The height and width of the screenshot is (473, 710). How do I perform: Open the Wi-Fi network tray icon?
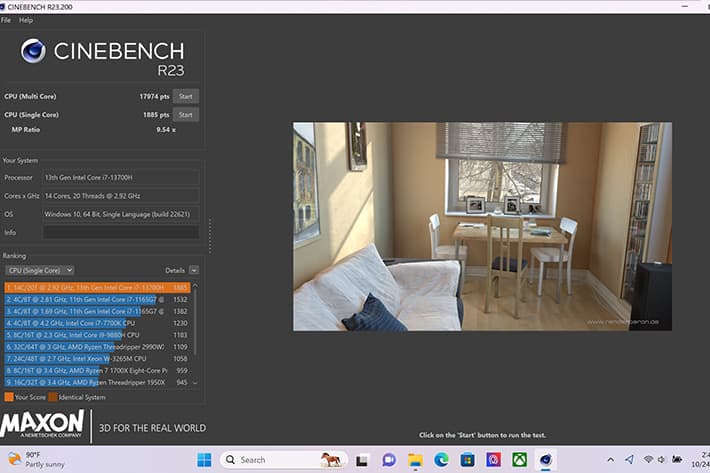click(648, 460)
